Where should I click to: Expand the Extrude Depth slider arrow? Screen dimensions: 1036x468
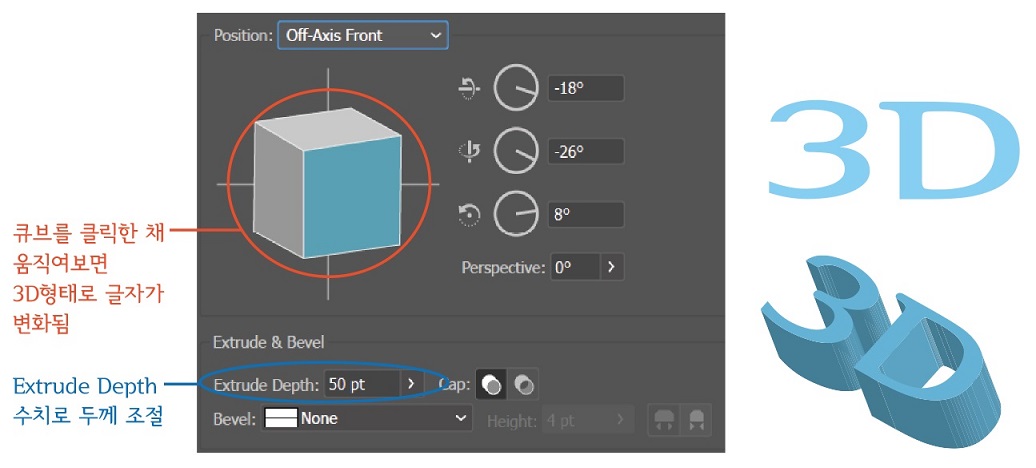411,384
